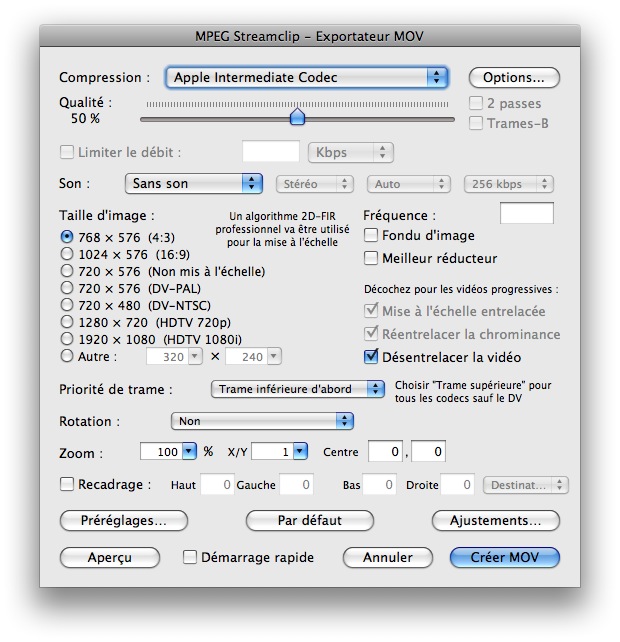Click the Zoom 100 value field
Image resolution: width=620 pixels, height=642 pixels.
click(x=161, y=451)
